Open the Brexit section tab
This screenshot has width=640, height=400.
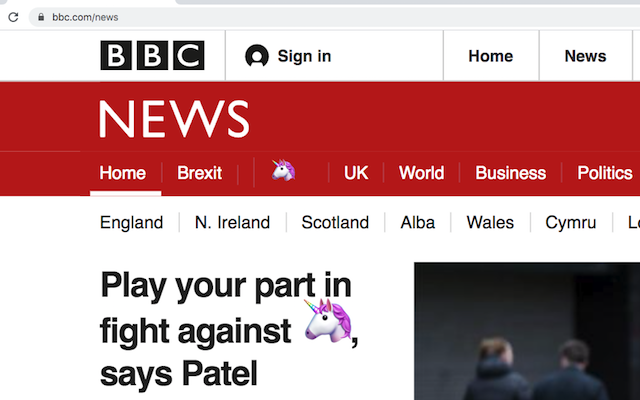[200, 173]
